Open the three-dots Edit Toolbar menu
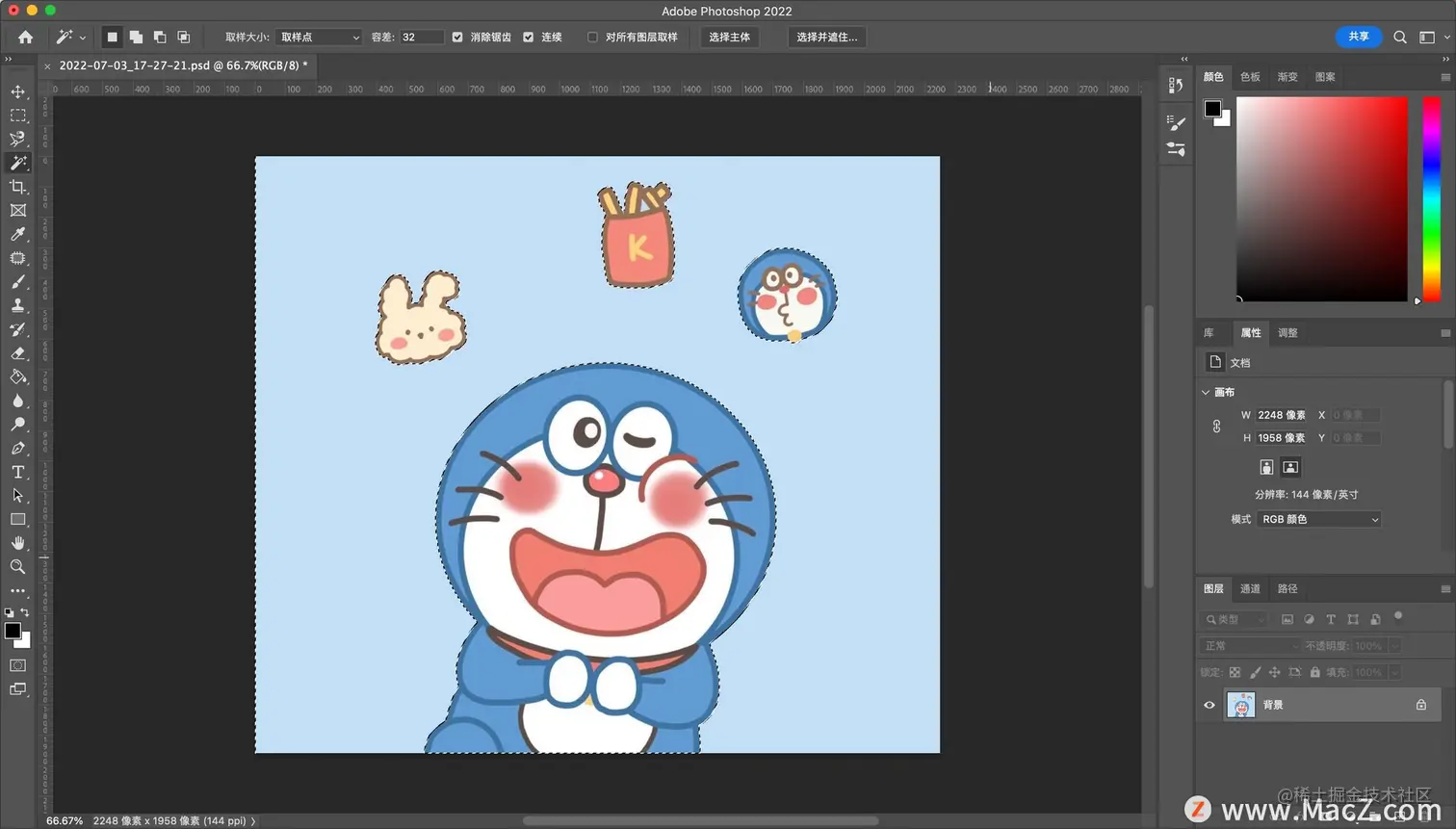Image resolution: width=1456 pixels, height=829 pixels. pyautogui.click(x=17, y=590)
